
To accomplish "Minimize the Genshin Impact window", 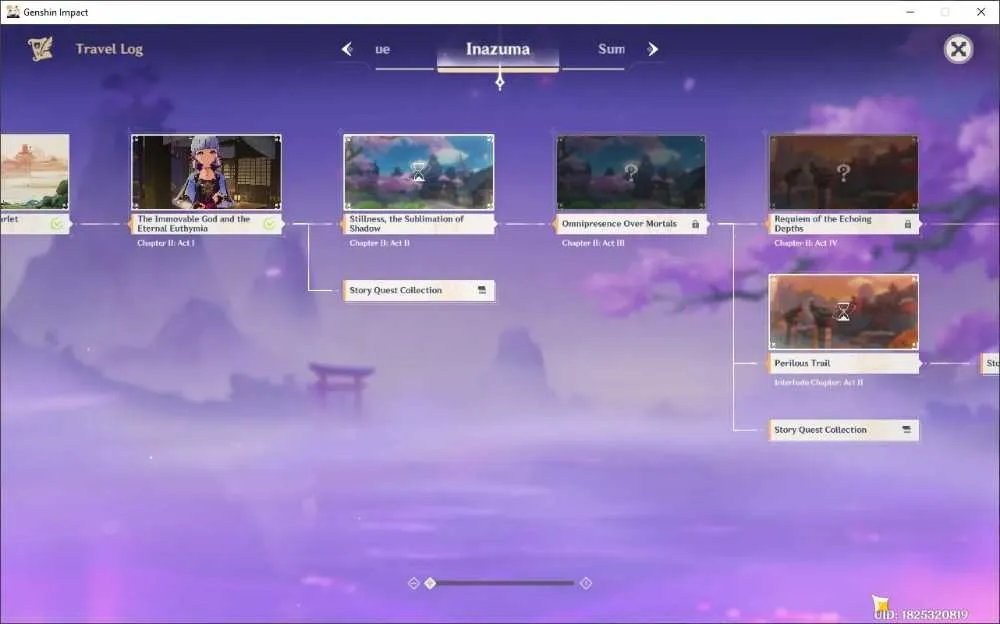I will pyautogui.click(x=910, y=11).
